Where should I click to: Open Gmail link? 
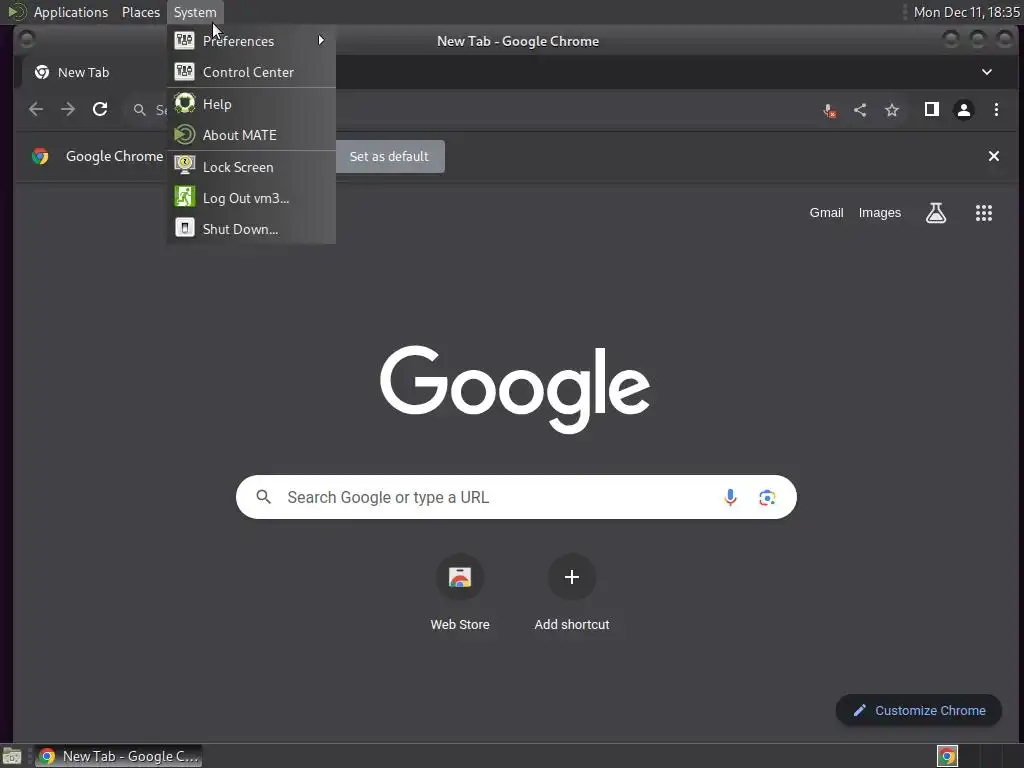826,213
